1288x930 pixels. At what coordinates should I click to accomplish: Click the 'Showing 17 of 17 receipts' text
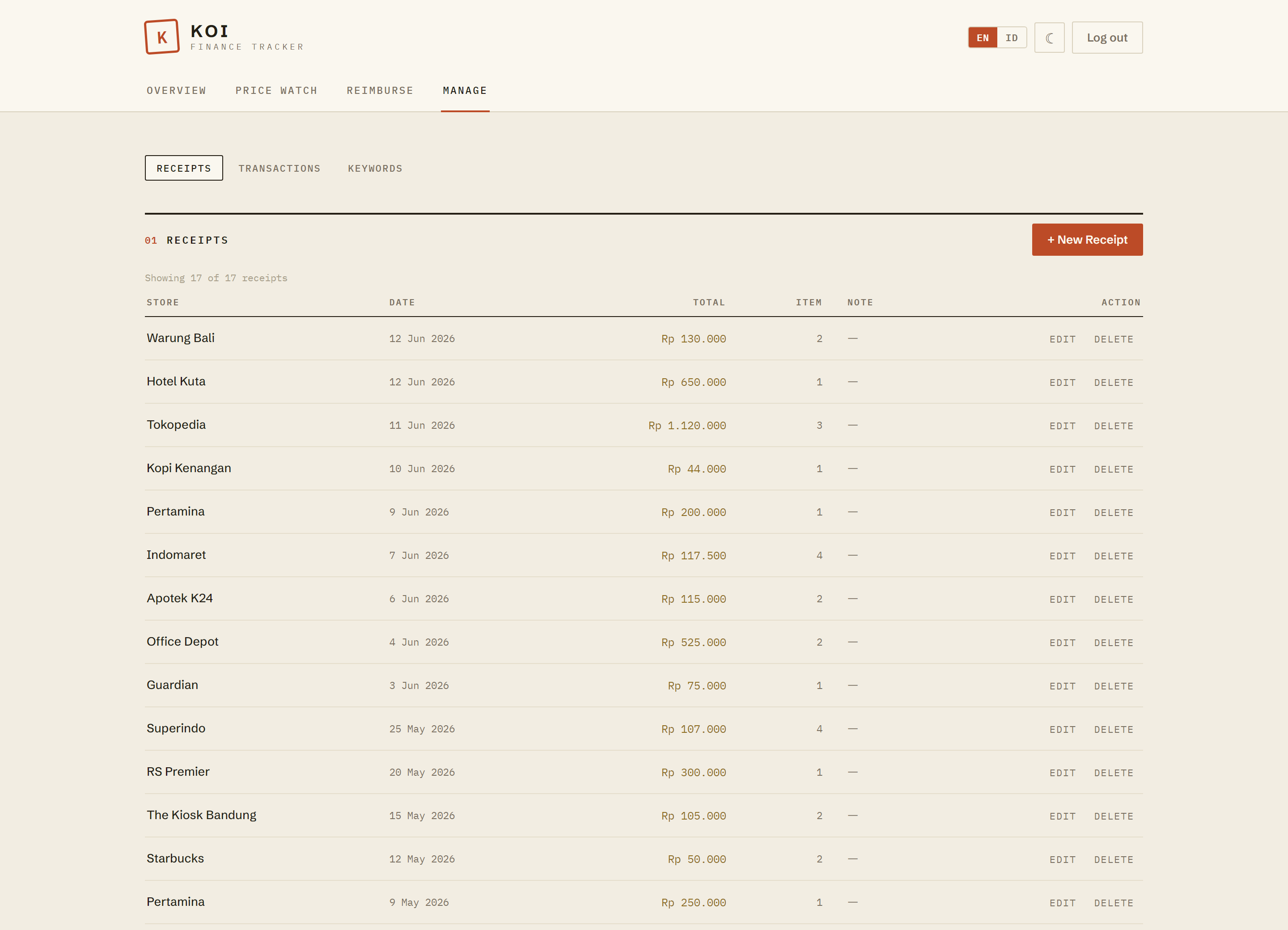click(x=216, y=278)
